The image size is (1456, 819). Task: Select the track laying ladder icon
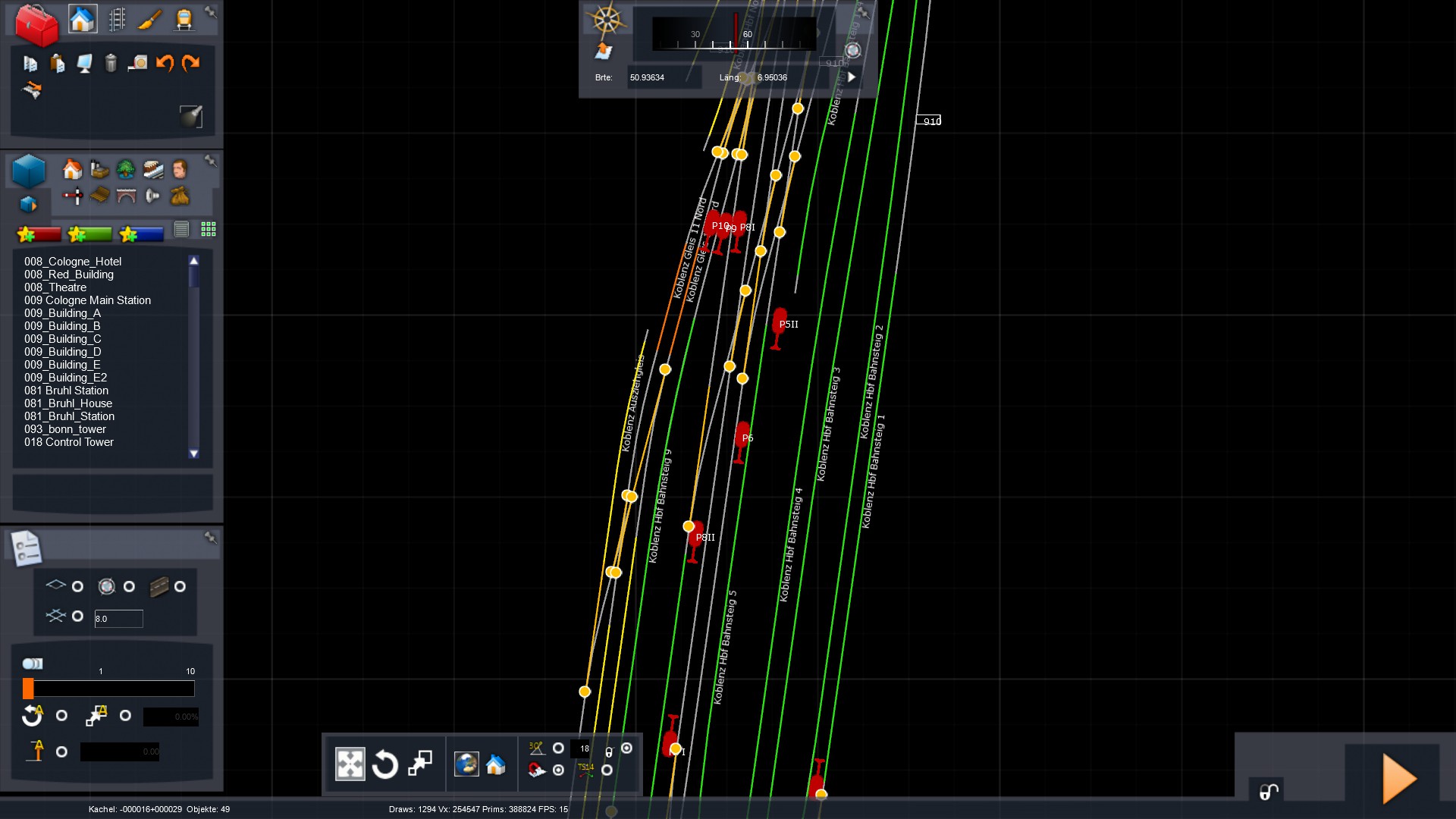117,20
